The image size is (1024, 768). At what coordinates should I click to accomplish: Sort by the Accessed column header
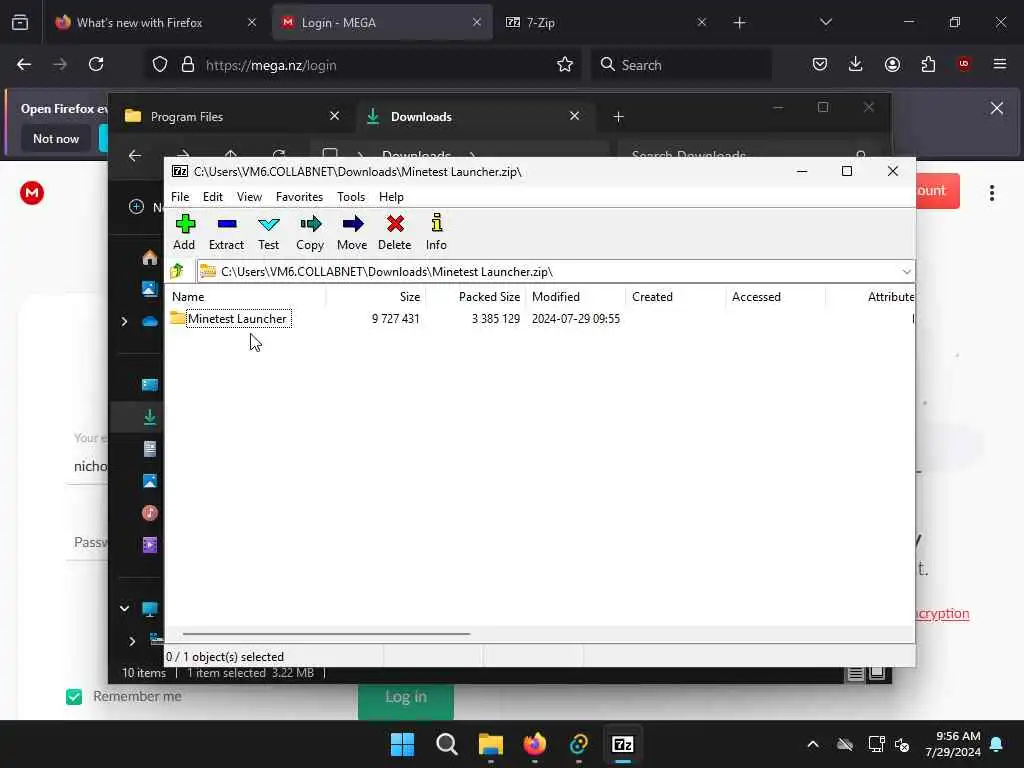tap(776, 296)
